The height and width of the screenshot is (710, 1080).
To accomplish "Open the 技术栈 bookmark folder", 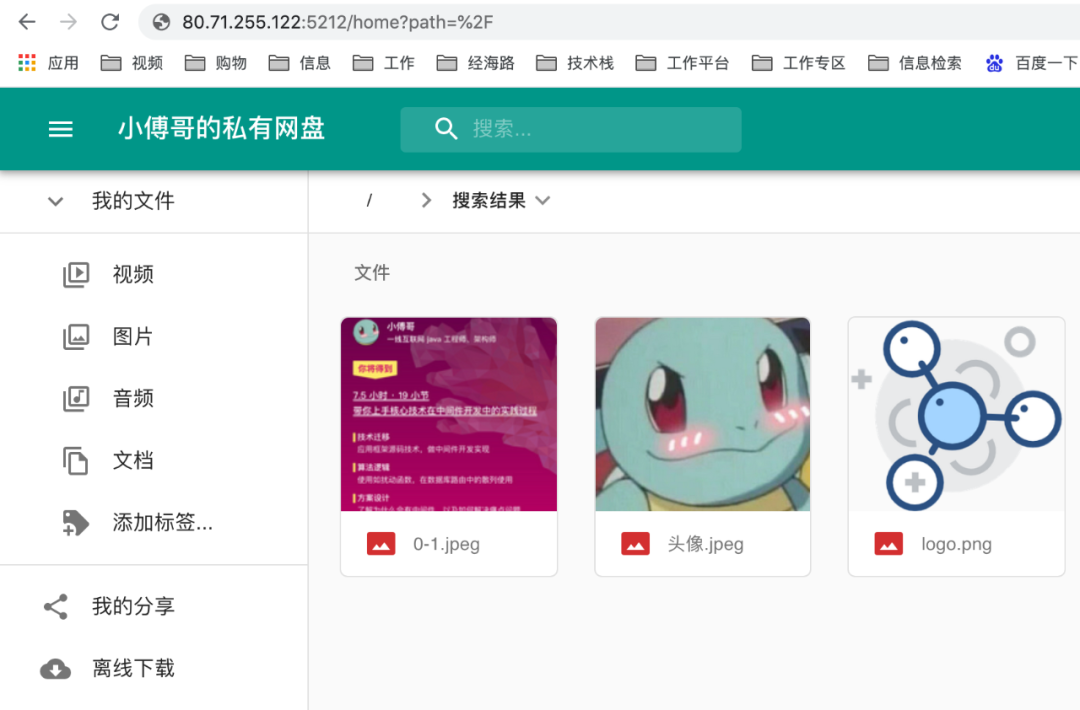I will [x=575, y=63].
